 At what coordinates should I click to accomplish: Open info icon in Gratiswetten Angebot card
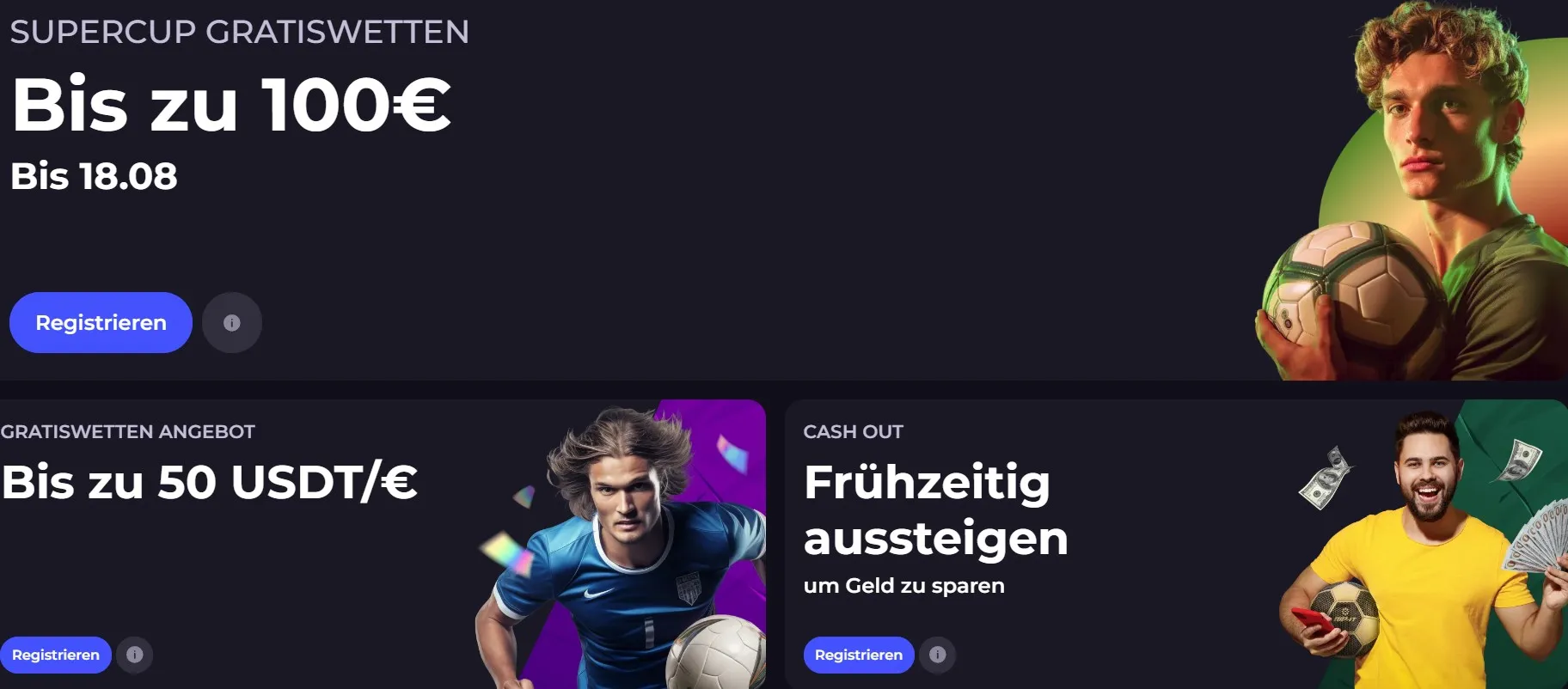(135, 655)
